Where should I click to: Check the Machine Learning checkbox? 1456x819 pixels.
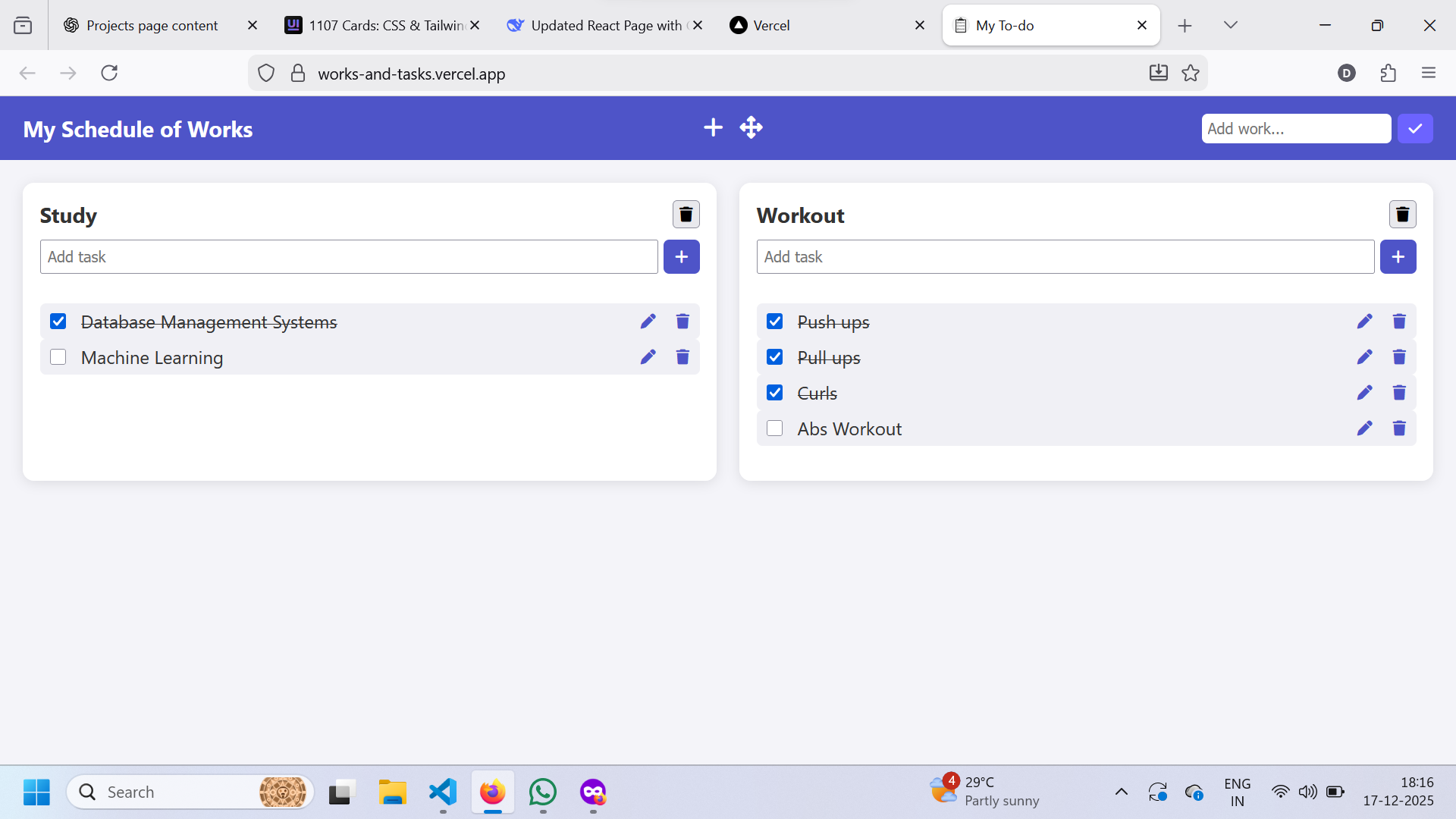[x=58, y=356]
